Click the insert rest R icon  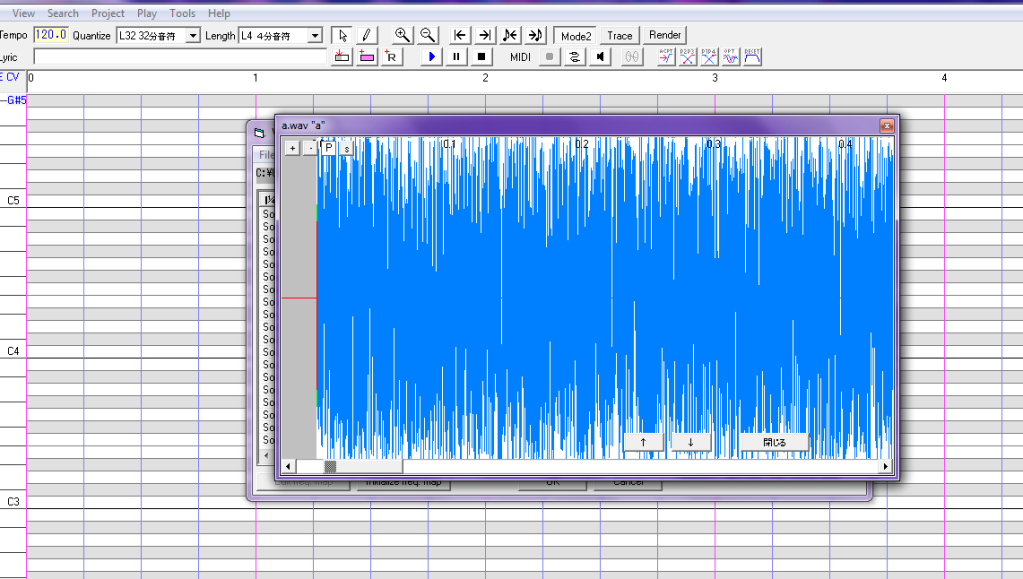pyautogui.click(x=391, y=57)
